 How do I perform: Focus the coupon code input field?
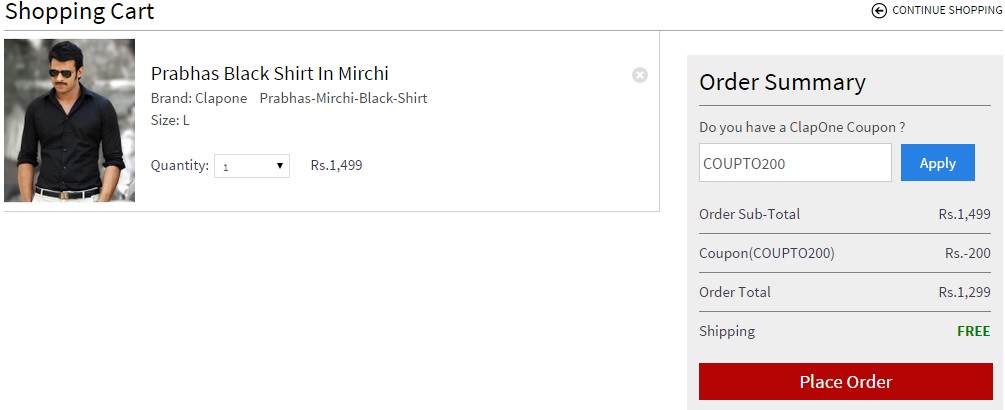click(795, 163)
